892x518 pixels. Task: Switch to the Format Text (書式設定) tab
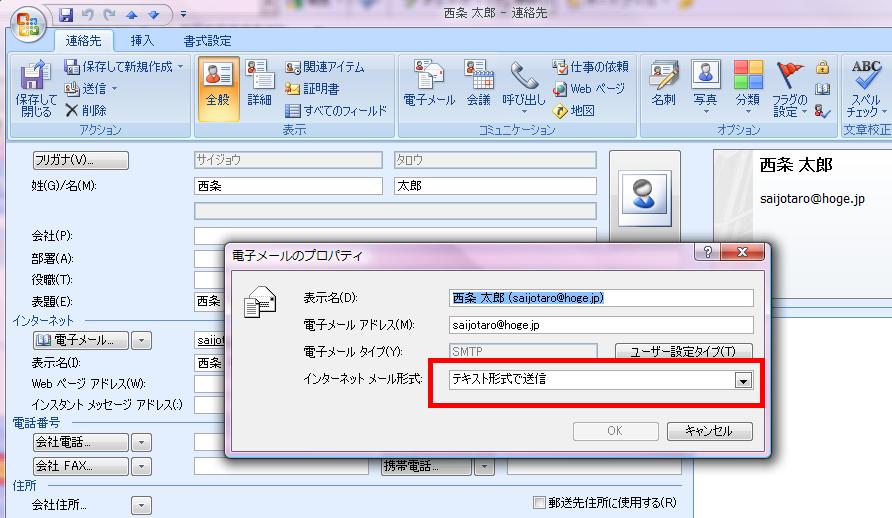click(207, 41)
